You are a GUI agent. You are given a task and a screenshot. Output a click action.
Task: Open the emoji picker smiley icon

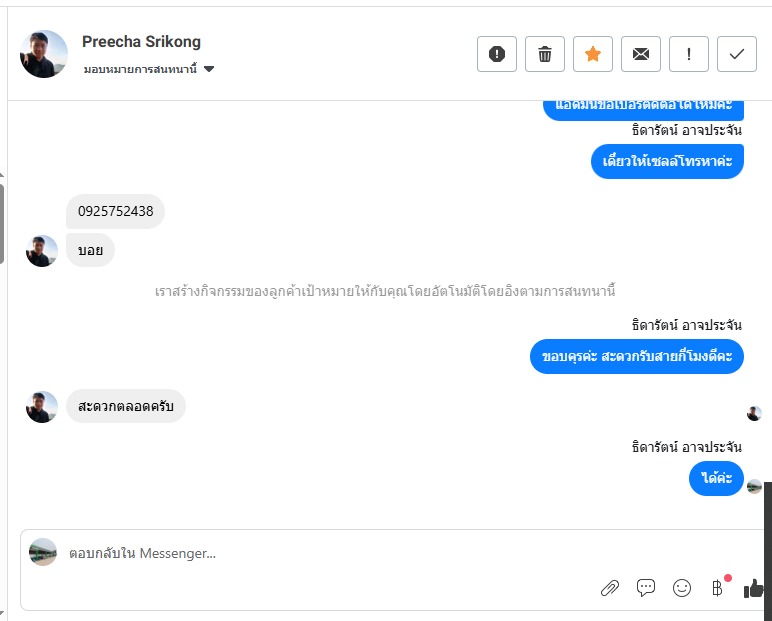click(682, 588)
